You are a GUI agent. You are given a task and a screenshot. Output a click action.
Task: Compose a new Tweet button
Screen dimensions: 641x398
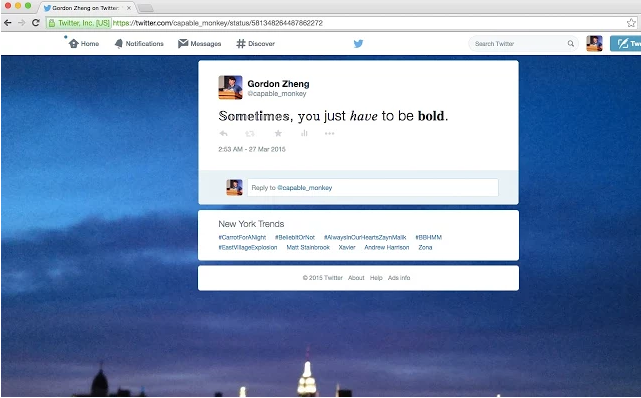pos(625,43)
